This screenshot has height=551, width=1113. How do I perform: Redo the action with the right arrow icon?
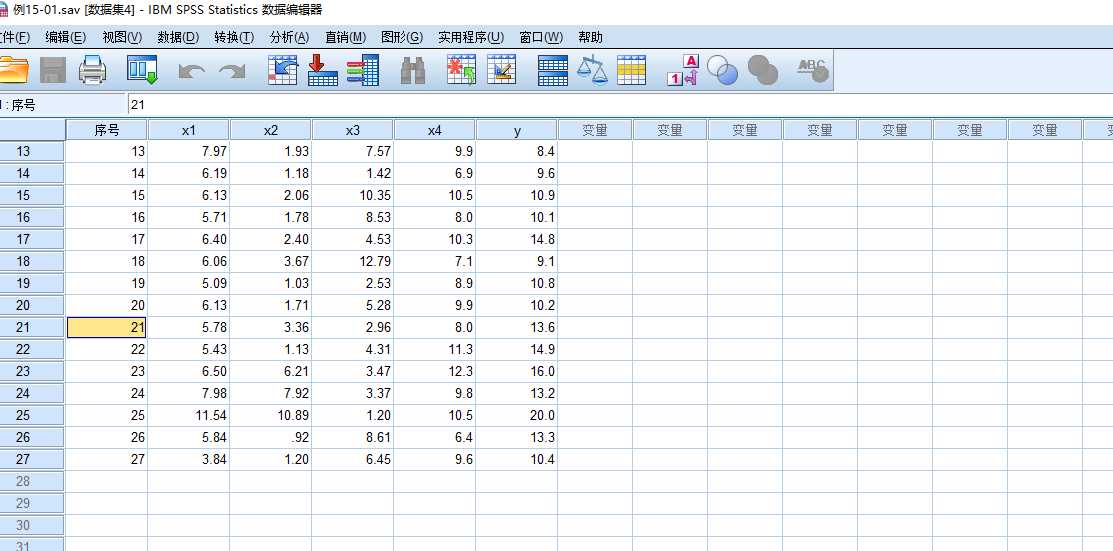click(x=231, y=71)
